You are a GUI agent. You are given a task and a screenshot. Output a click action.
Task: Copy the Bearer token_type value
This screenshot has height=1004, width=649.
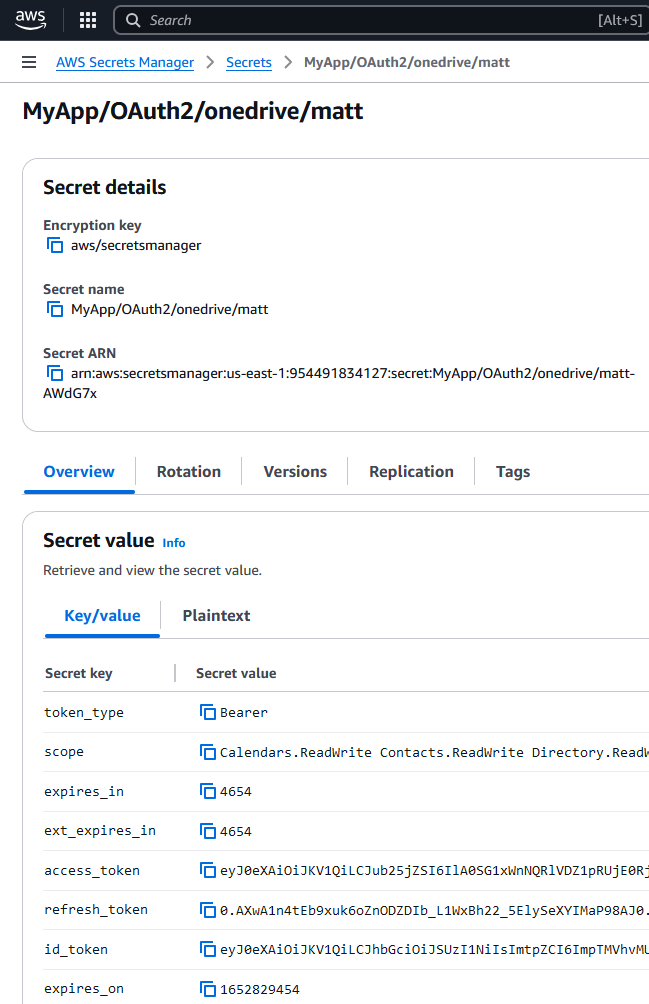pos(207,712)
